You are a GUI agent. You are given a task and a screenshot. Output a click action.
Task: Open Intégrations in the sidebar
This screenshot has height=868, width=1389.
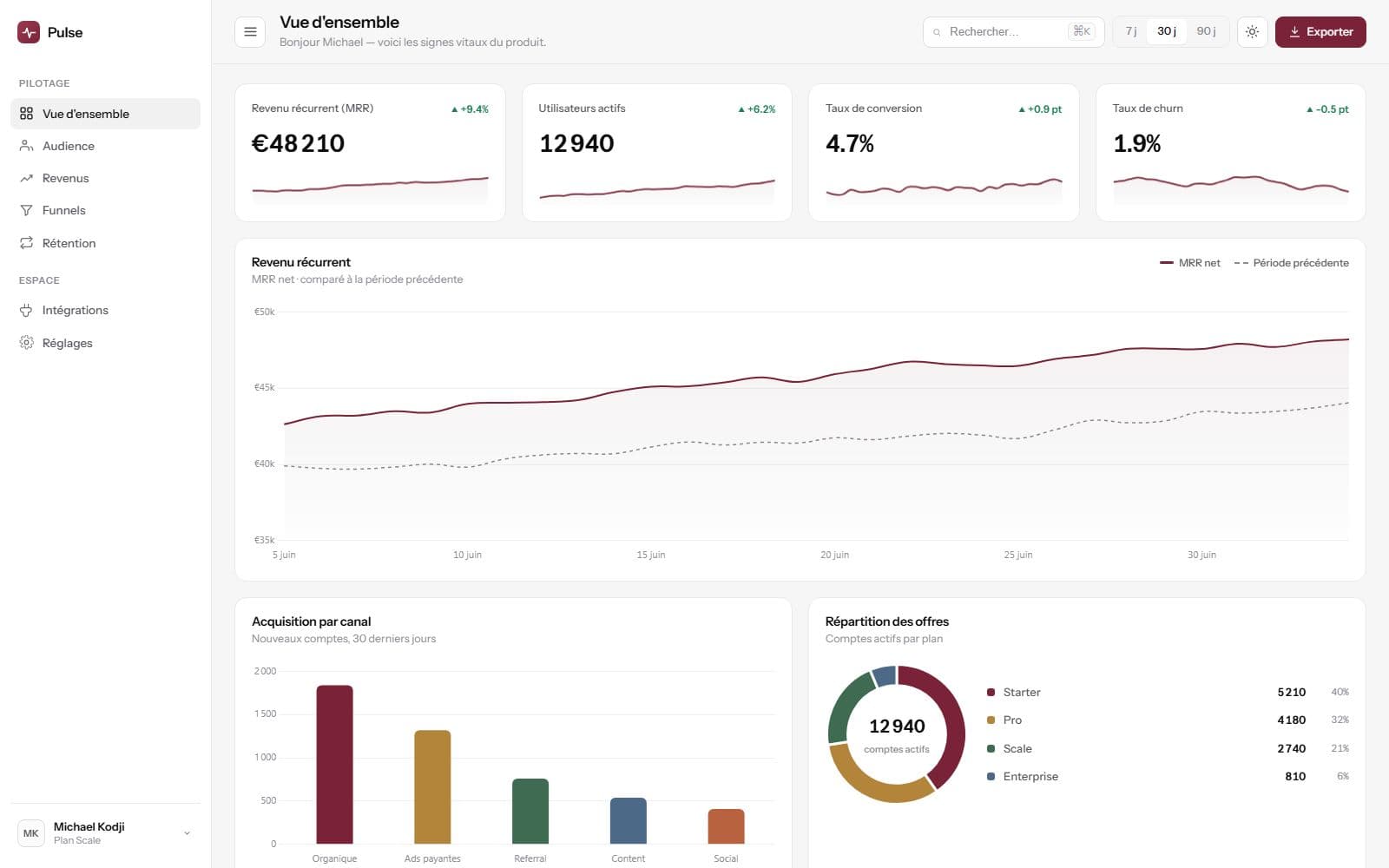click(x=105, y=310)
